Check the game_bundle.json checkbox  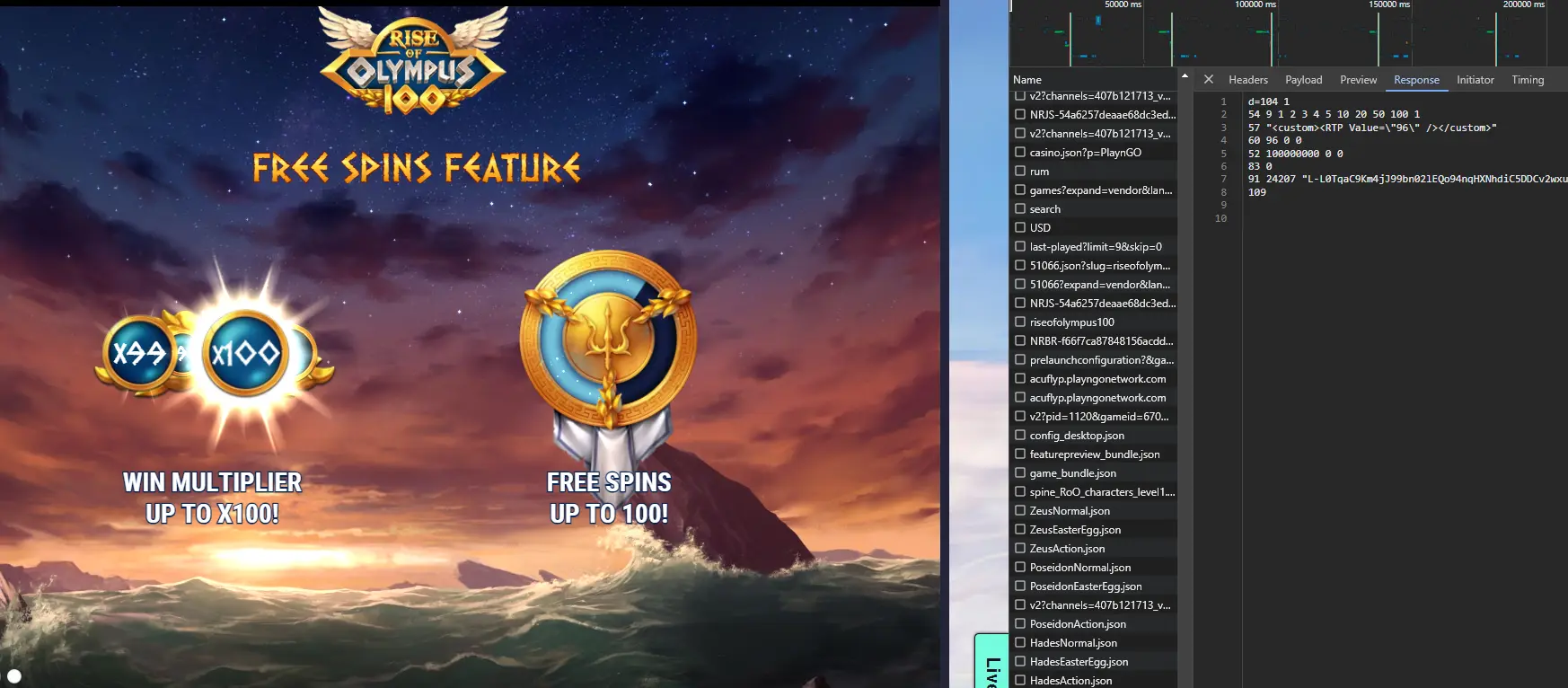1020,473
